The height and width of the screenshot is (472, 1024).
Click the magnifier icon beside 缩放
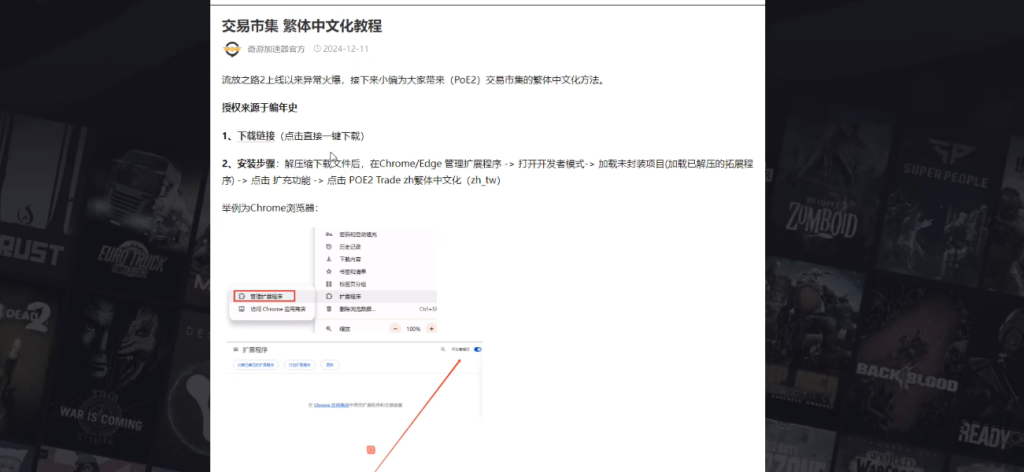click(329, 329)
